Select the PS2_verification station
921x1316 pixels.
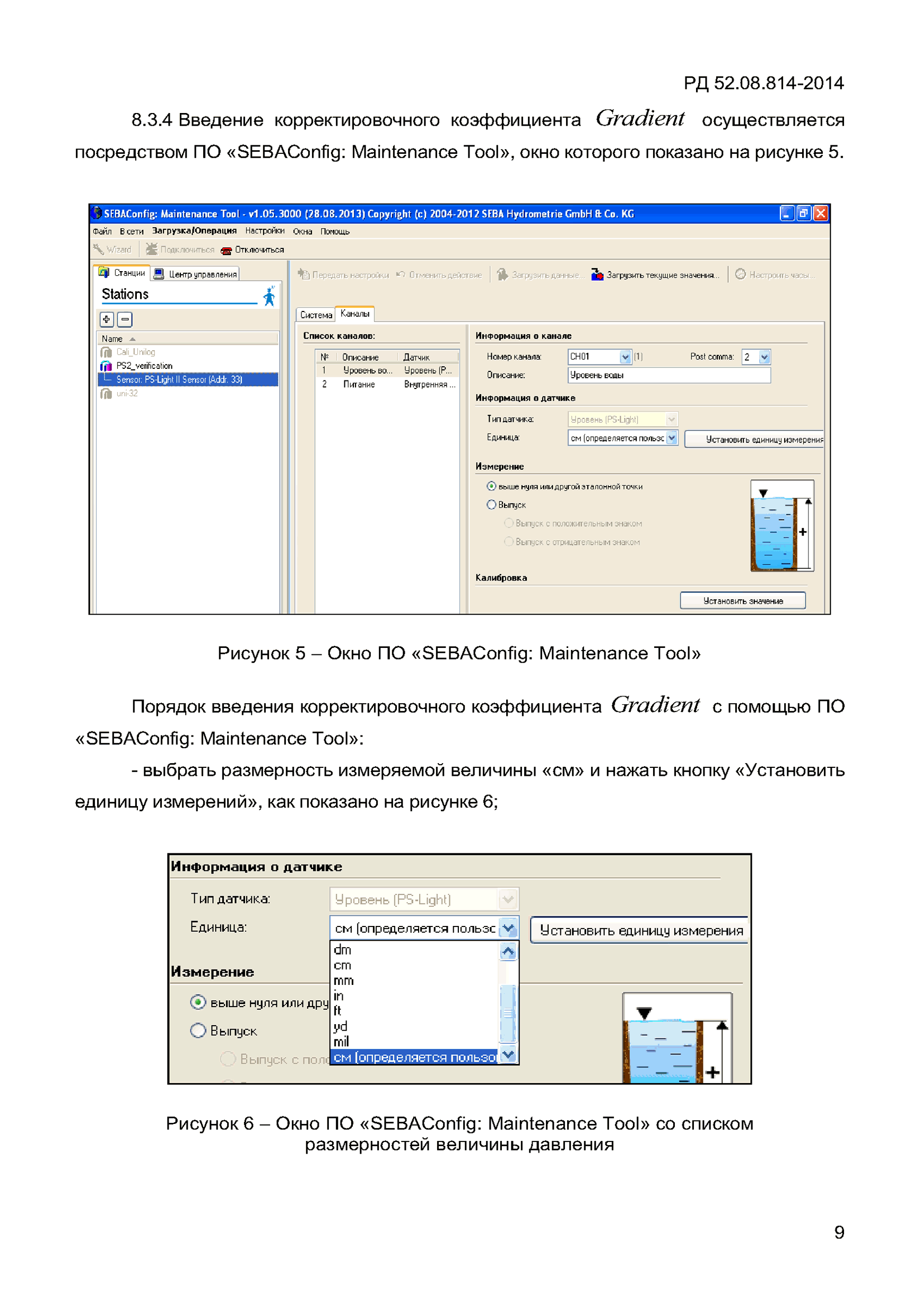144,366
